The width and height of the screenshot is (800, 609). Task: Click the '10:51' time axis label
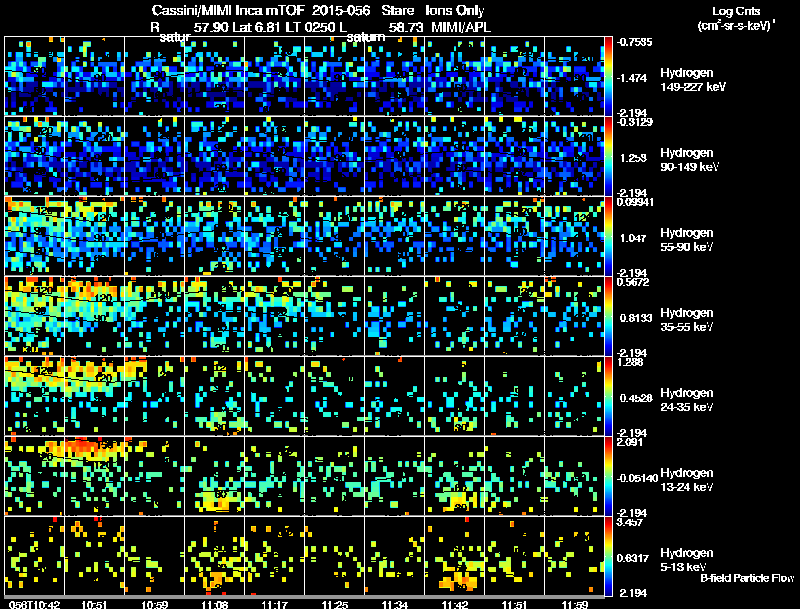pyautogui.click(x=94, y=605)
